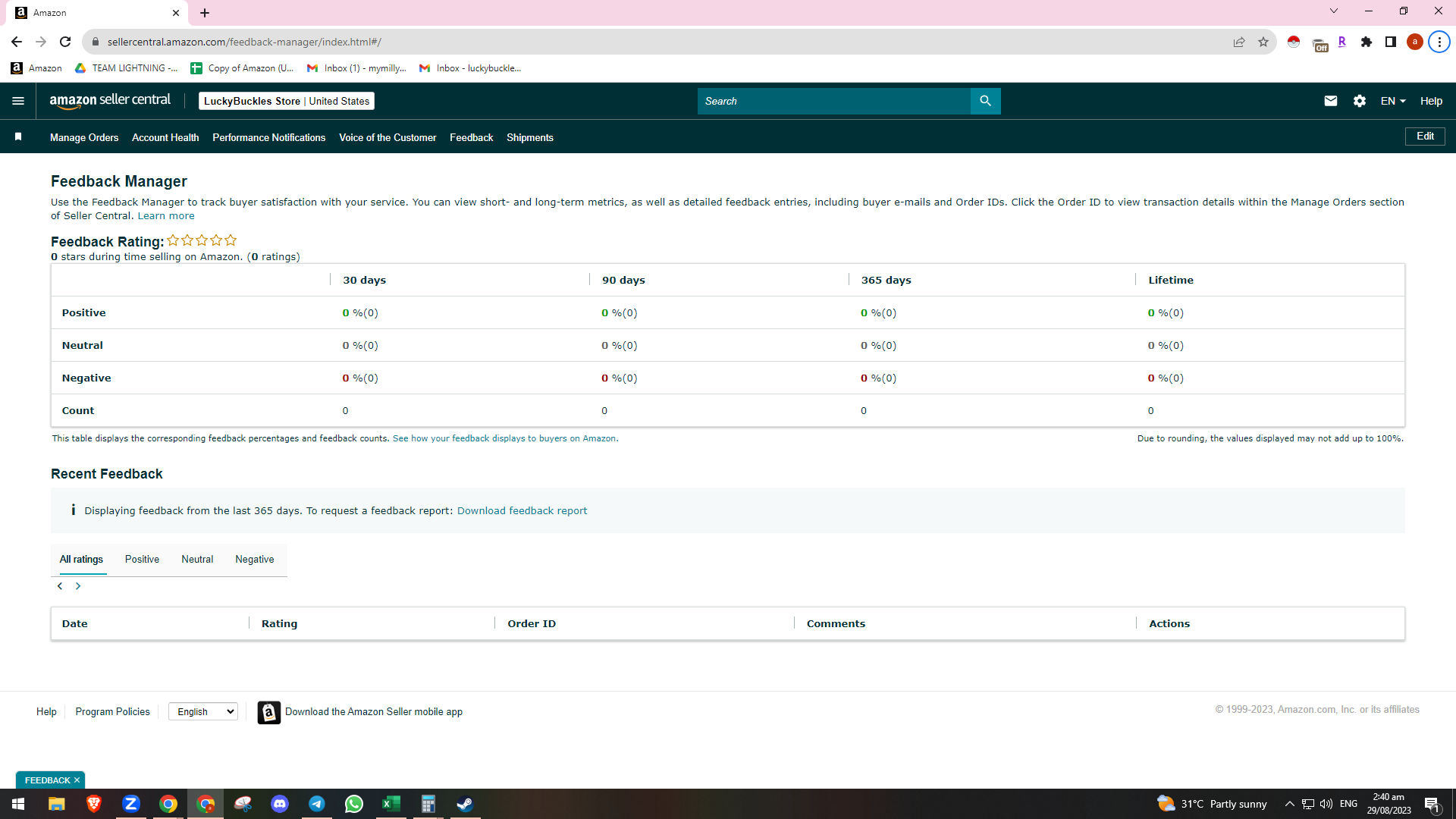Open the browser extensions puzzle icon

[1367, 42]
